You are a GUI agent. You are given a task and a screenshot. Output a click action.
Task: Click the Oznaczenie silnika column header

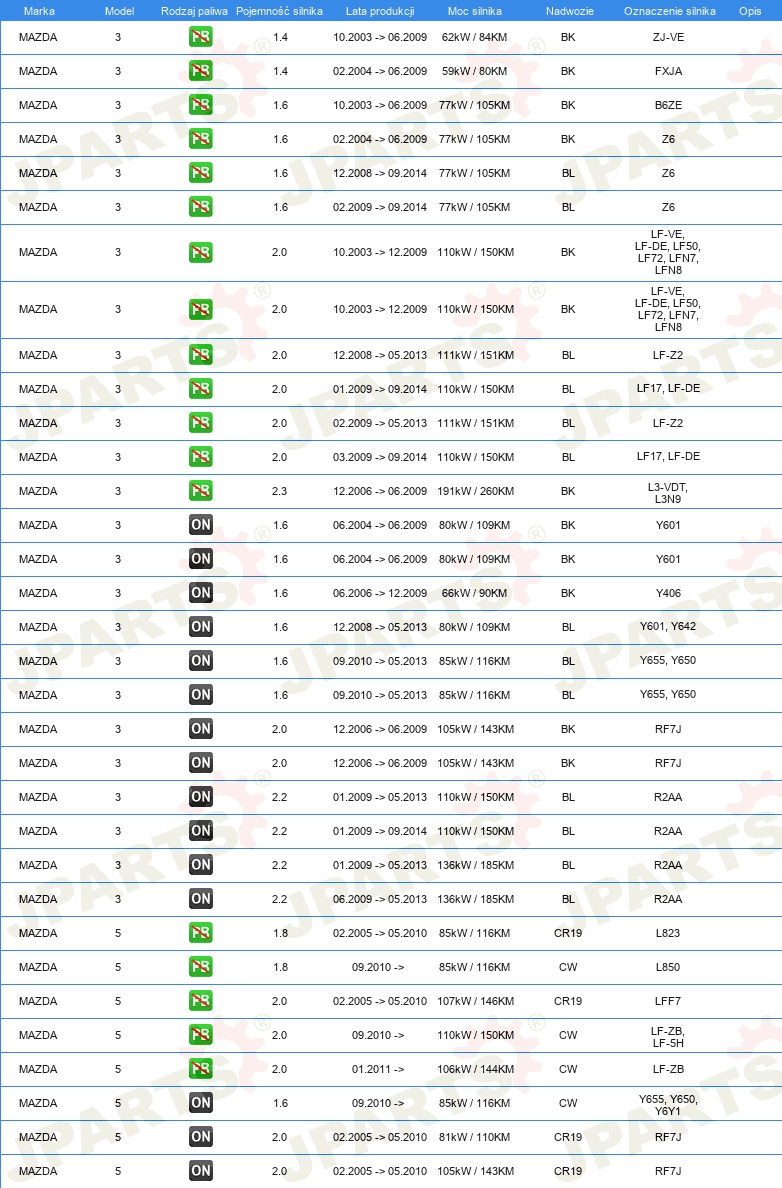[670, 11]
